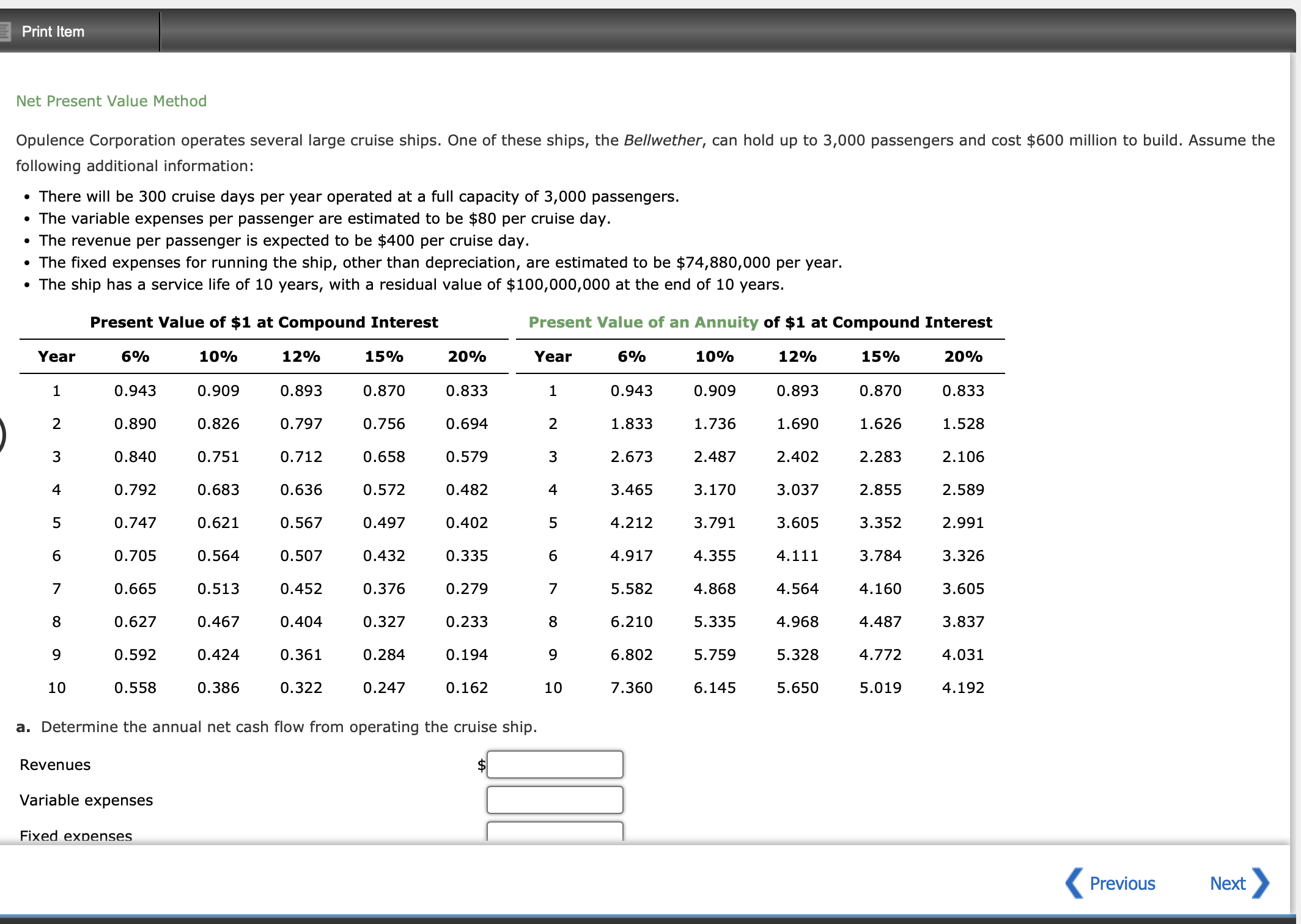The height and width of the screenshot is (924, 1301).
Task: Click inside the Variable expenses input box
Action: click(554, 799)
